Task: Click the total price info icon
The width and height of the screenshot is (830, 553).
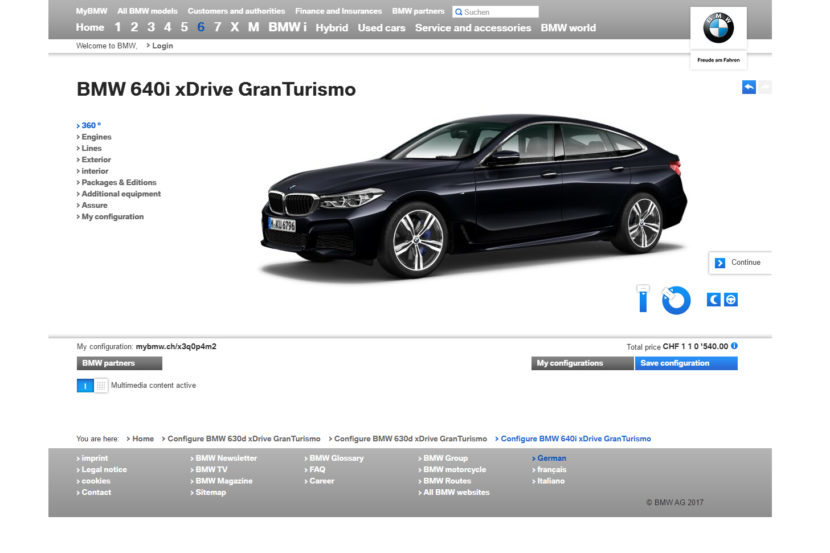Action: [x=734, y=346]
